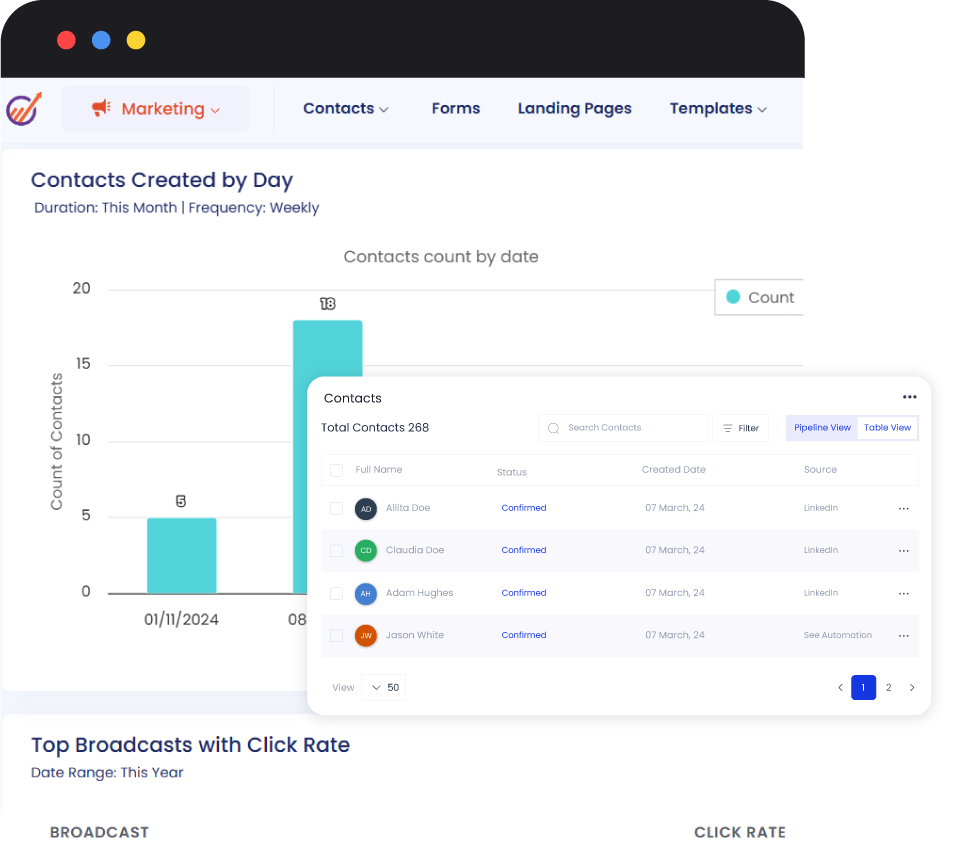Check the select-all checkbox in the table header
The width and height of the screenshot is (958, 850).
click(336, 470)
